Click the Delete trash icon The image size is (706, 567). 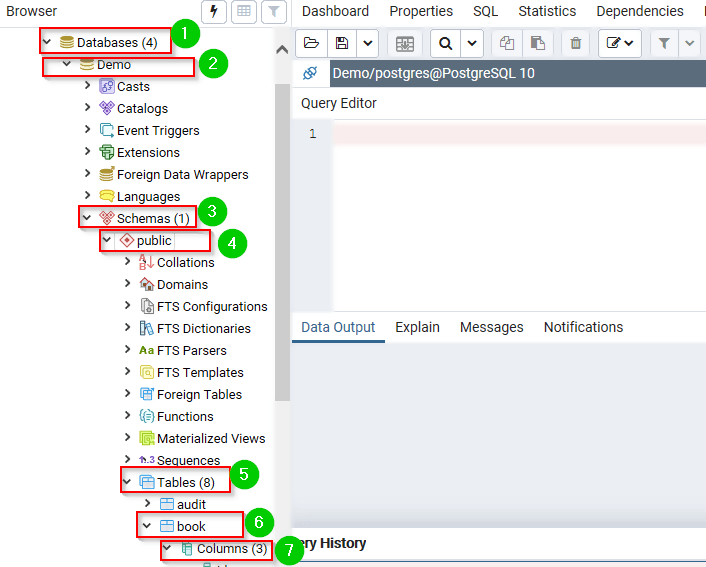coord(575,43)
